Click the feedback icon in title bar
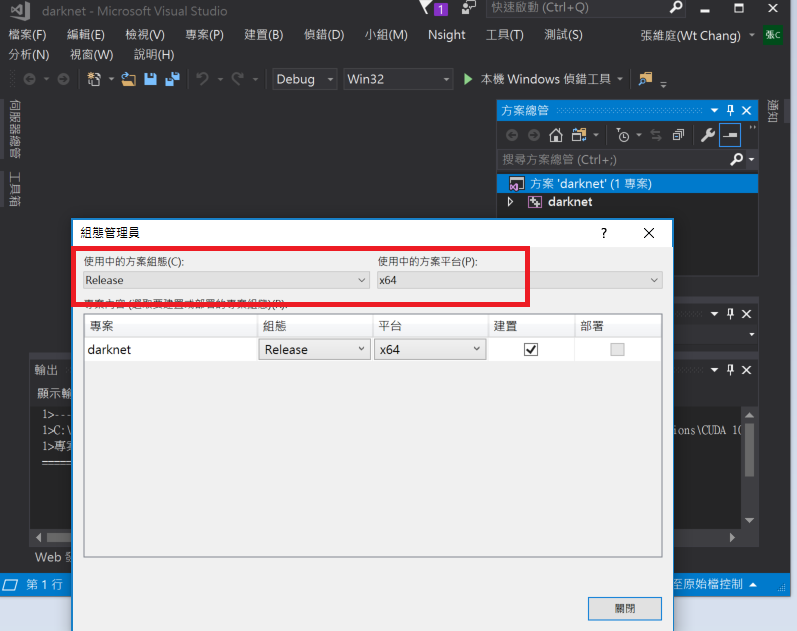Image resolution: width=797 pixels, height=631 pixels. [x=469, y=7]
